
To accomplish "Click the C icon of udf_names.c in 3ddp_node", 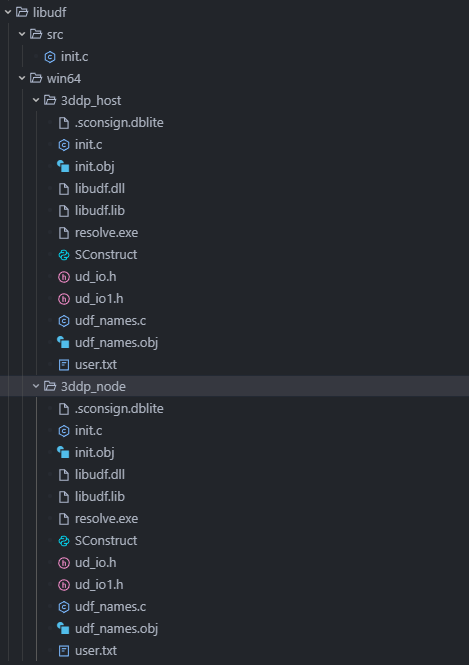I will [64, 607].
